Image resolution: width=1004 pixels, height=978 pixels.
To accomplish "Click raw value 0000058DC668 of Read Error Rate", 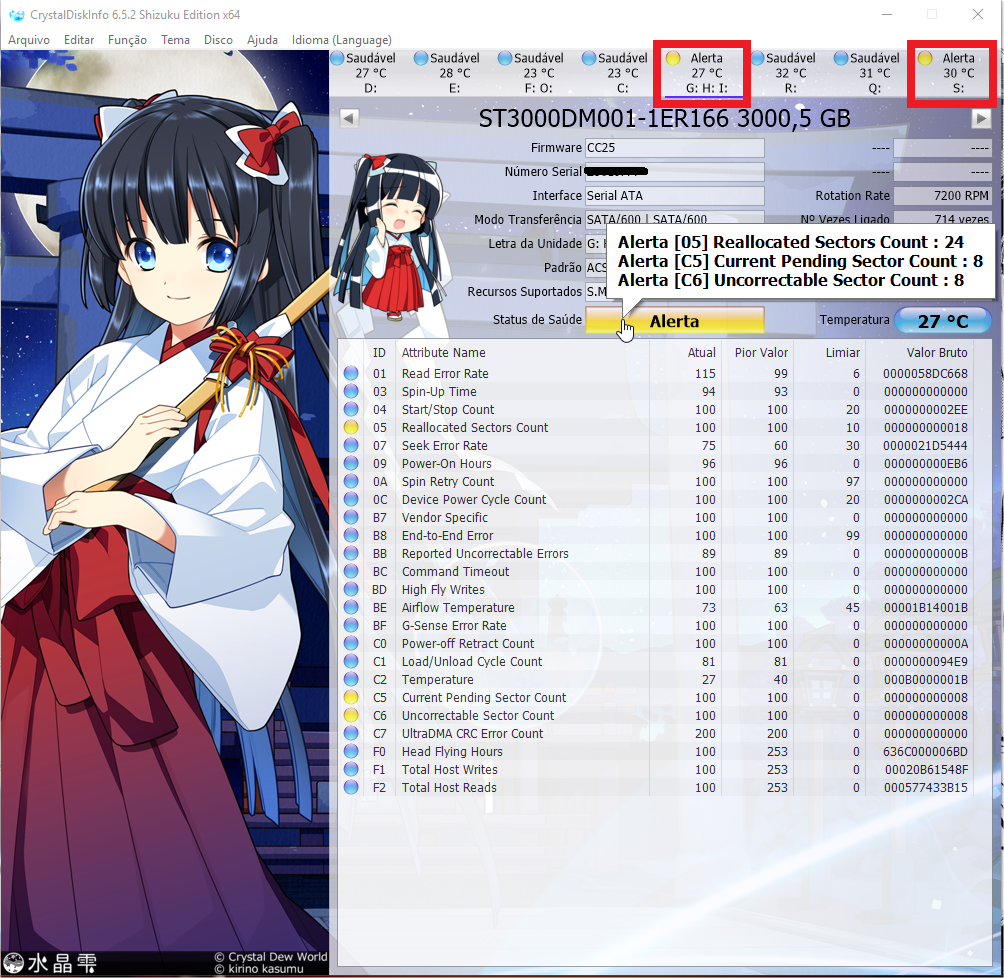I will pyautogui.click(x=925, y=373).
